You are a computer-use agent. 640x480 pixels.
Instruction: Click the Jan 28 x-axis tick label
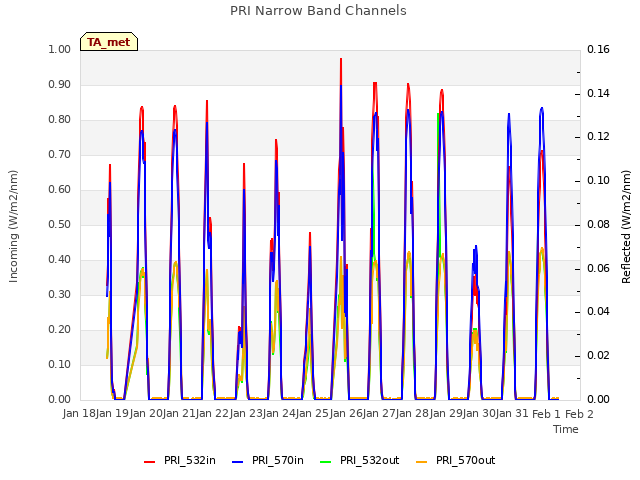click(413, 414)
